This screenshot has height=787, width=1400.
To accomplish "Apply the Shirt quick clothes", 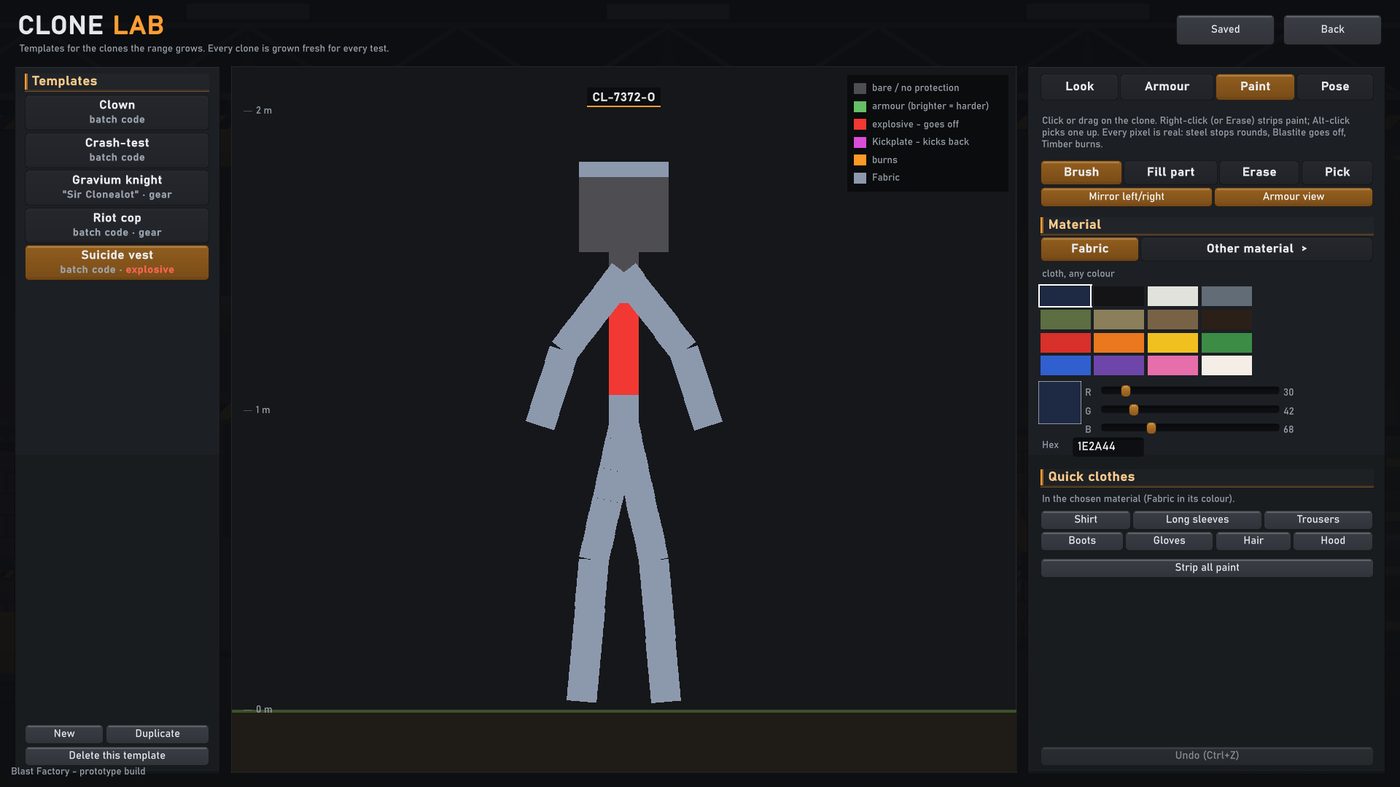I will coord(1085,520).
